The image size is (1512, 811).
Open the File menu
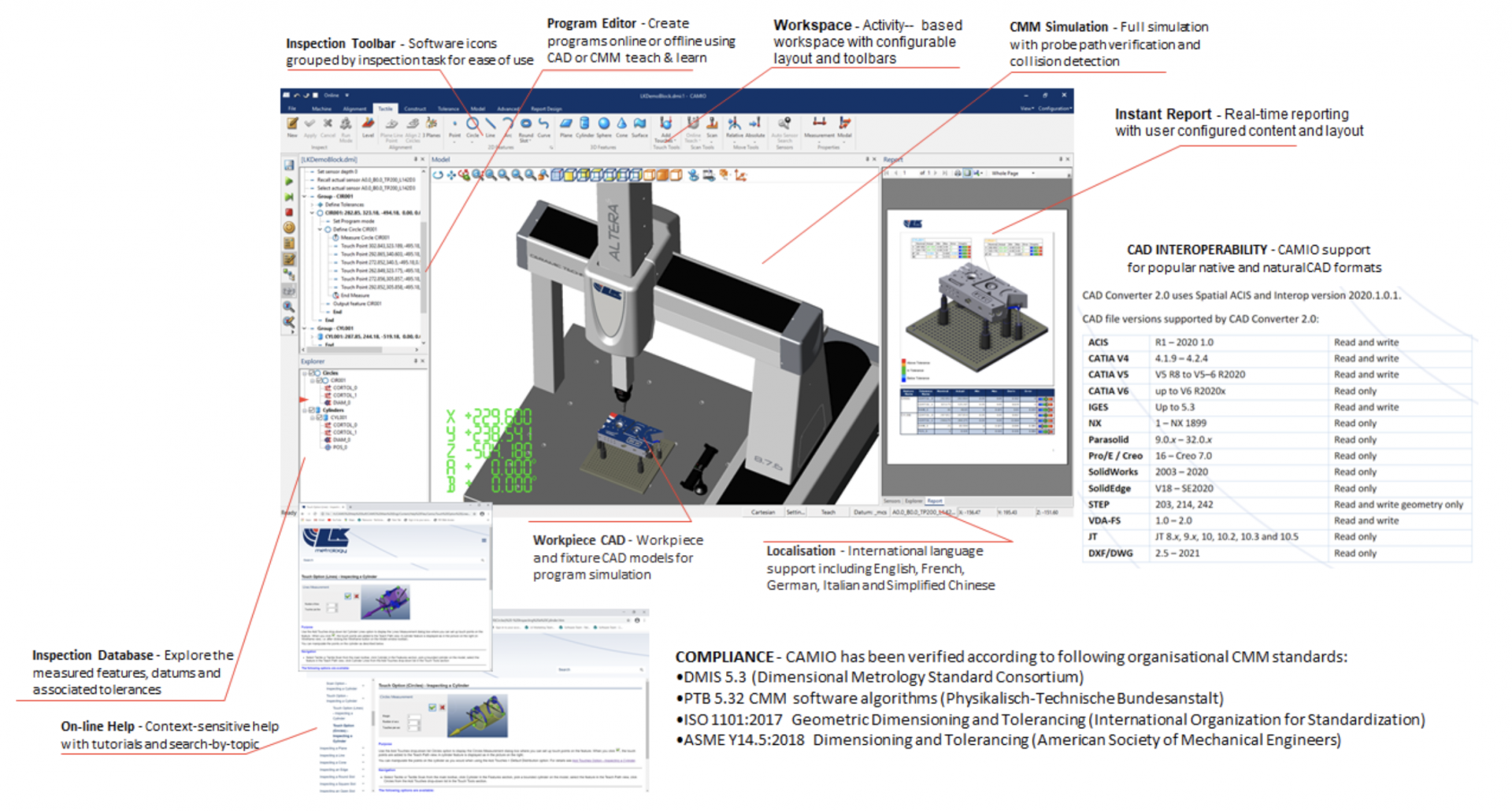click(291, 109)
